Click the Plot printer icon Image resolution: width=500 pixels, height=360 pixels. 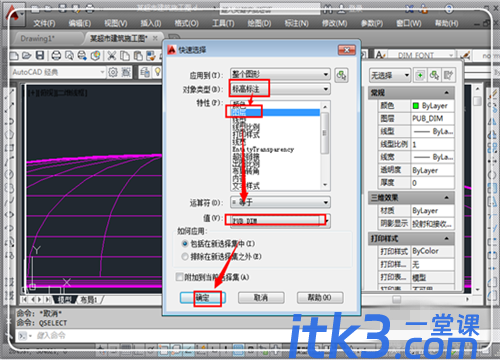56,55
